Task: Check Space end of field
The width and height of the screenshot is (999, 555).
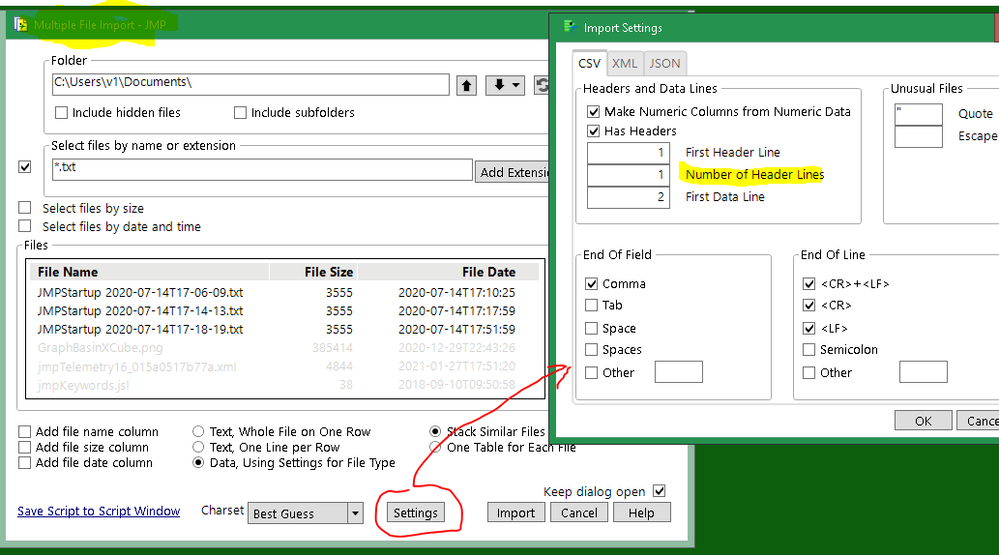Action: [591, 328]
